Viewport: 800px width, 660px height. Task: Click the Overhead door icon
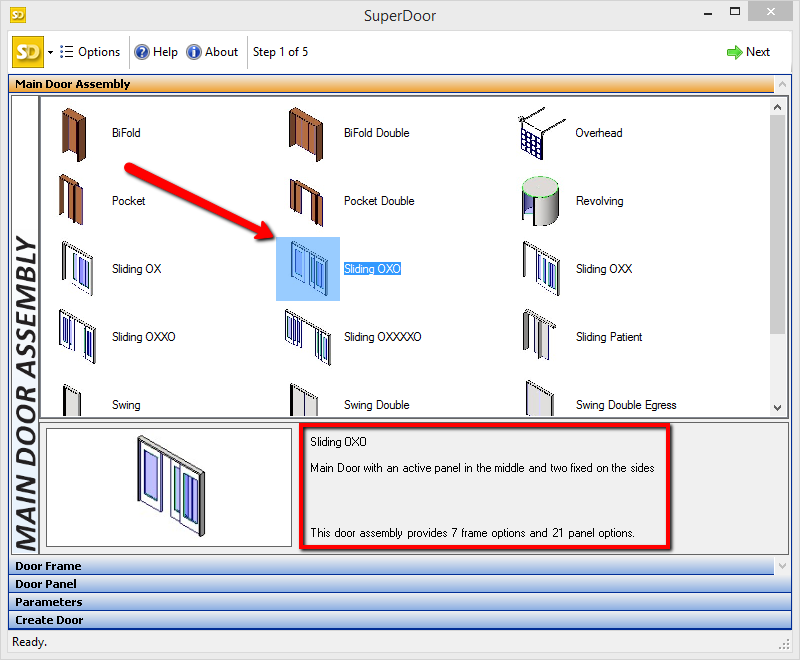pyautogui.click(x=541, y=134)
